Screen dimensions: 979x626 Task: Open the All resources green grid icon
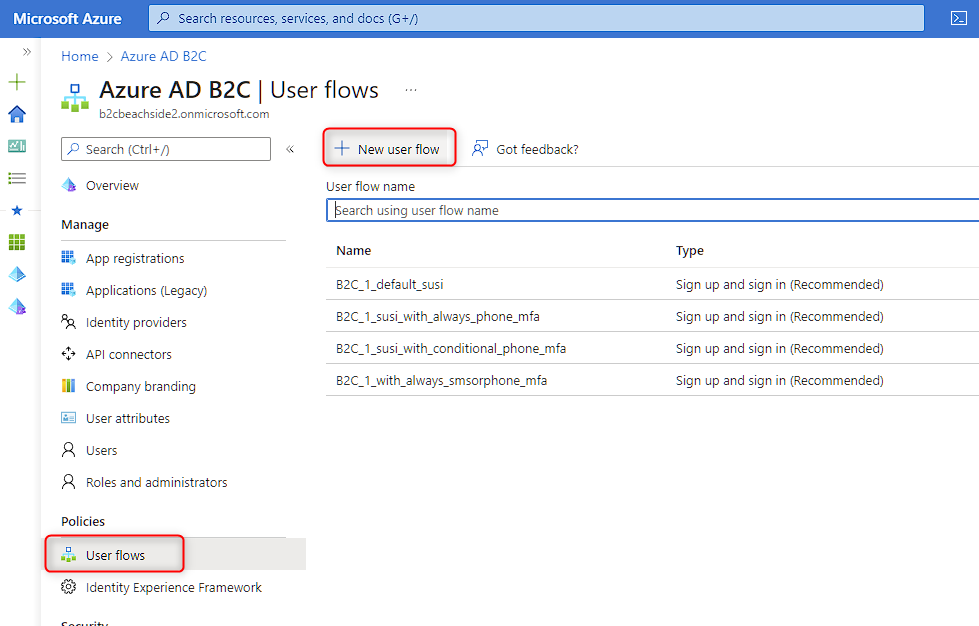coord(17,242)
